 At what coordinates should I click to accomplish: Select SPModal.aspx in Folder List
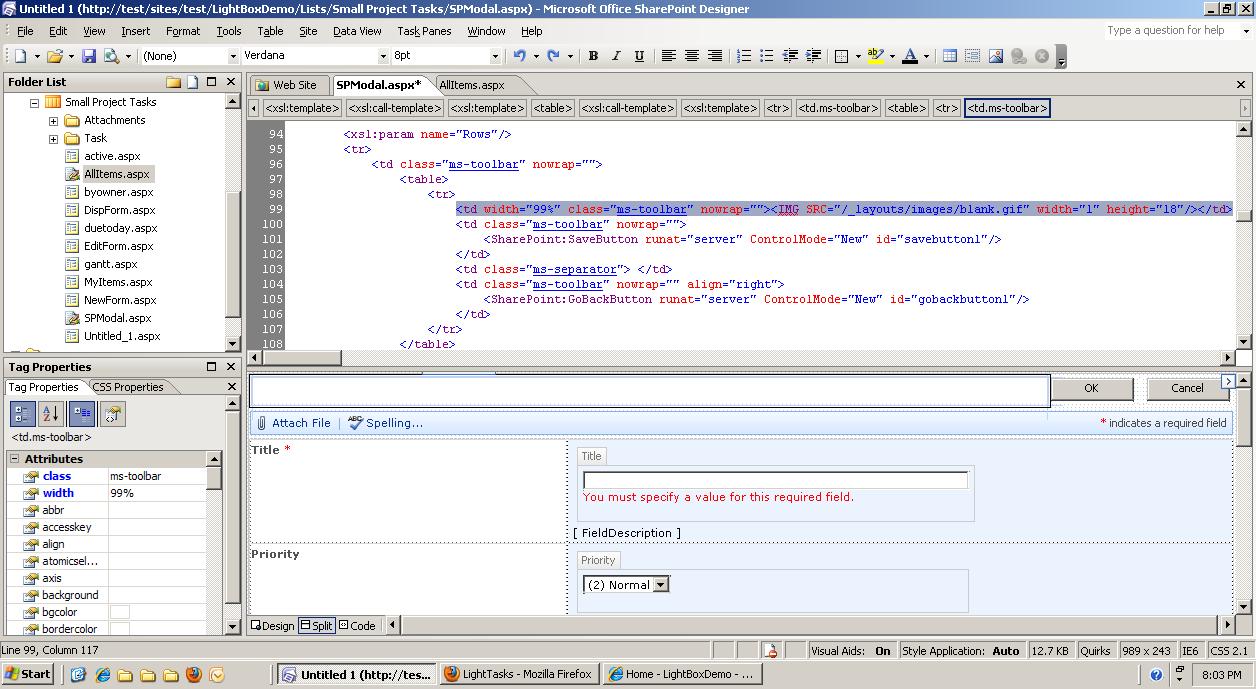(117, 318)
